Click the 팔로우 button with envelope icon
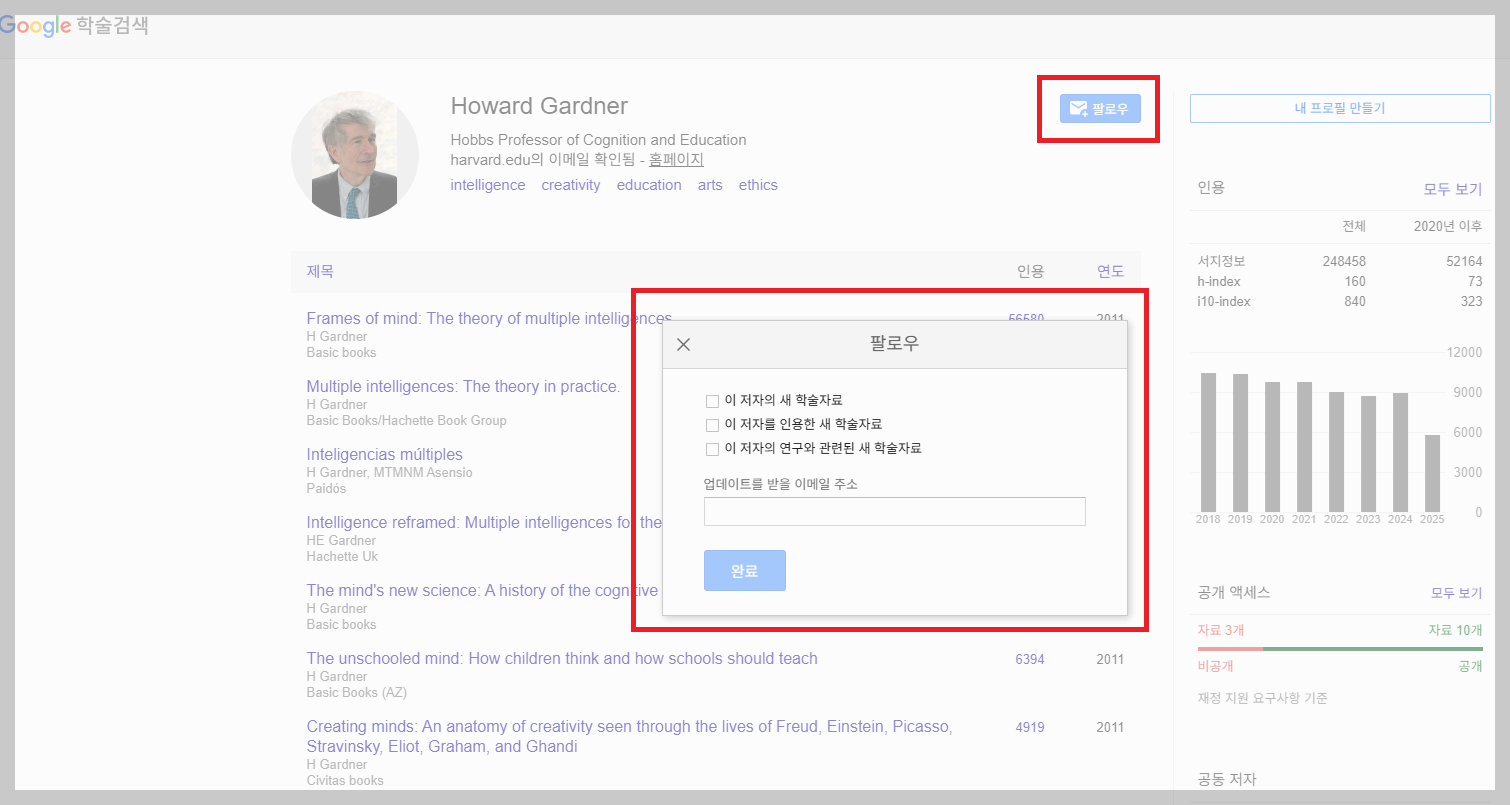Screen dimensions: 1510x805 1098,109
